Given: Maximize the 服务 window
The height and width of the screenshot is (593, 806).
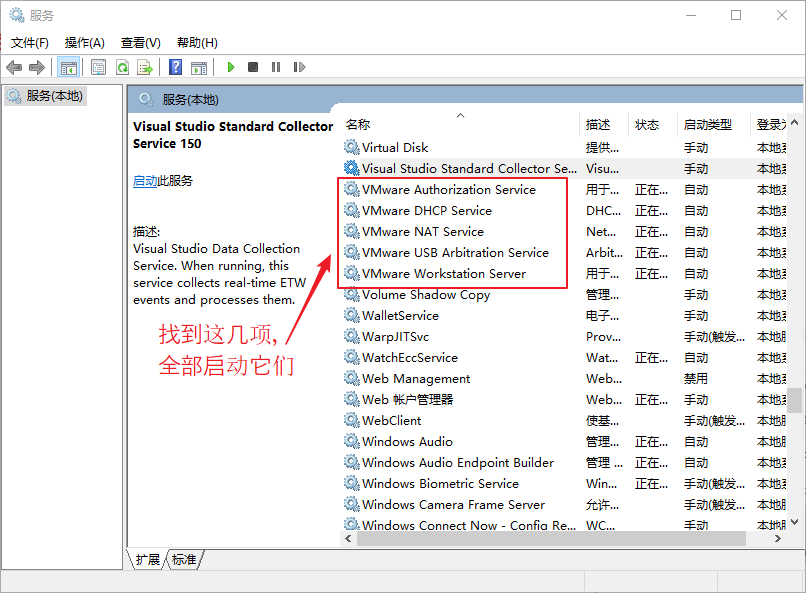Looking at the screenshot, I should coord(736,15).
